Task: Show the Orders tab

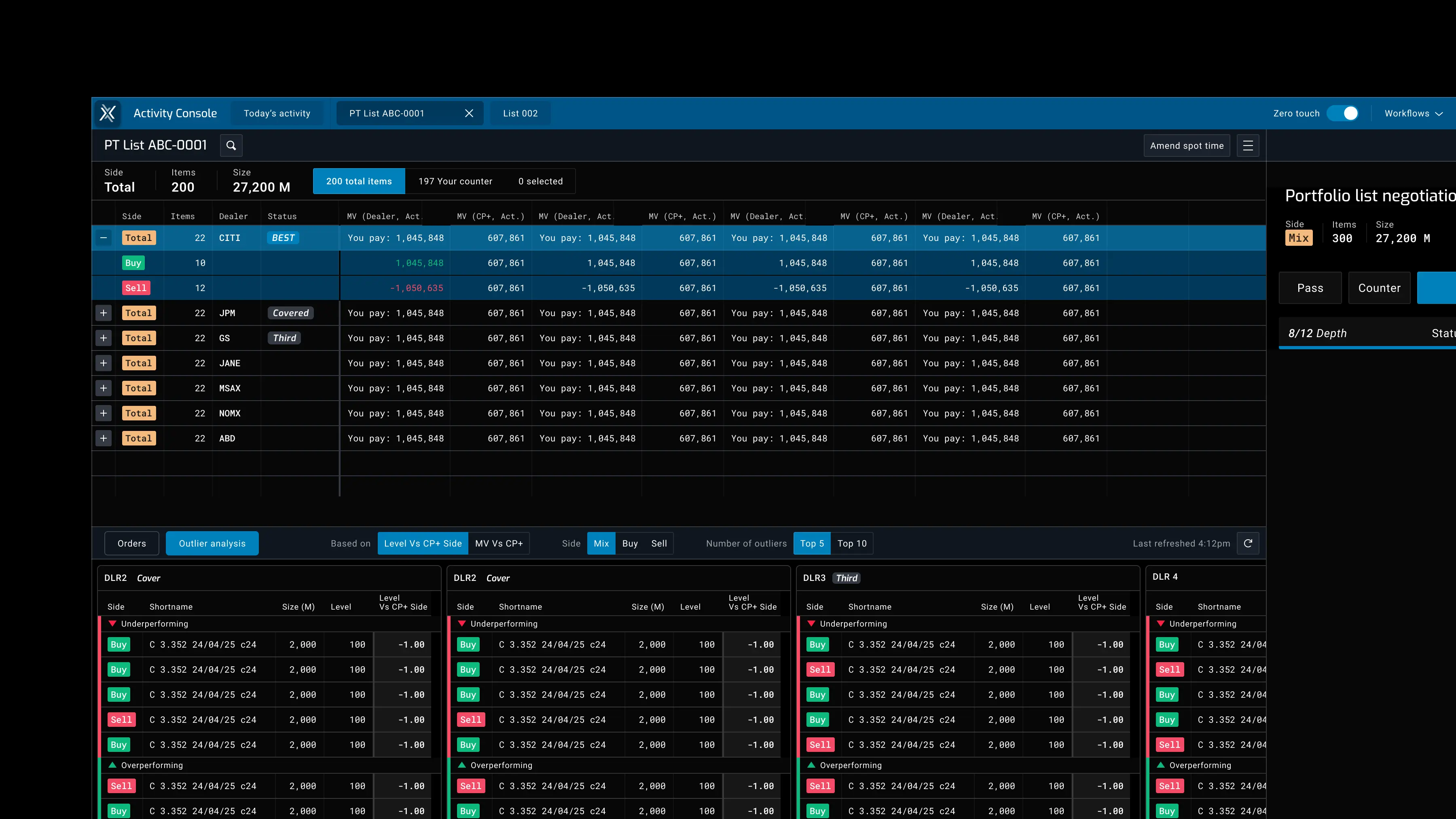Action: point(132,543)
